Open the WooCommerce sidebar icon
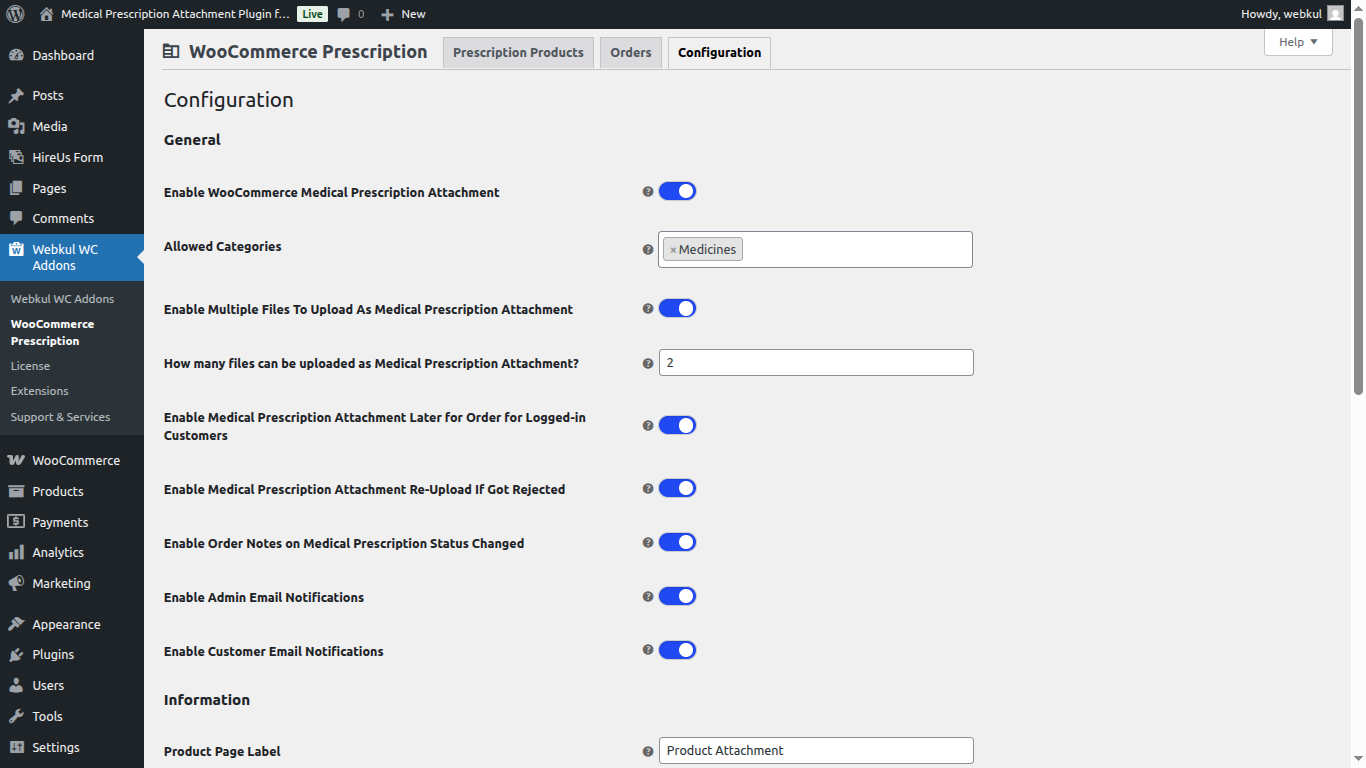Image resolution: width=1366 pixels, height=768 pixels. click(15, 460)
